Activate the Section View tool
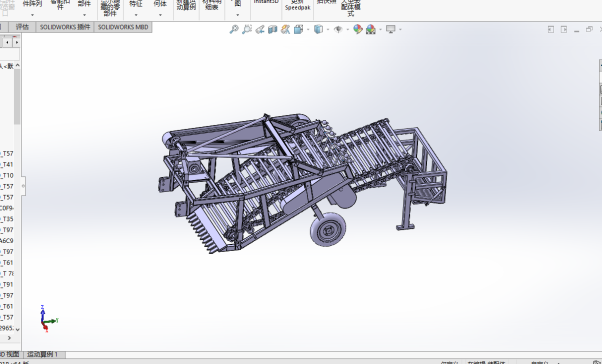602x364 pixels. 273,29
